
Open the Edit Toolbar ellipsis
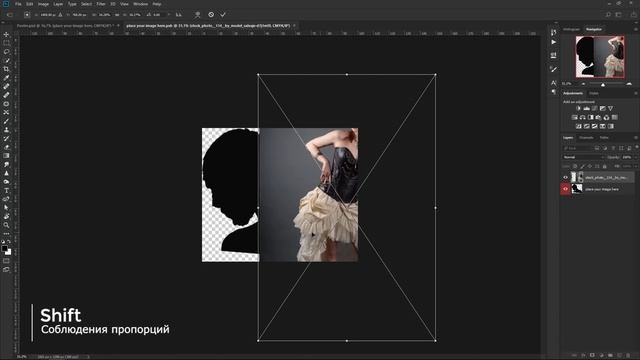click(6, 233)
